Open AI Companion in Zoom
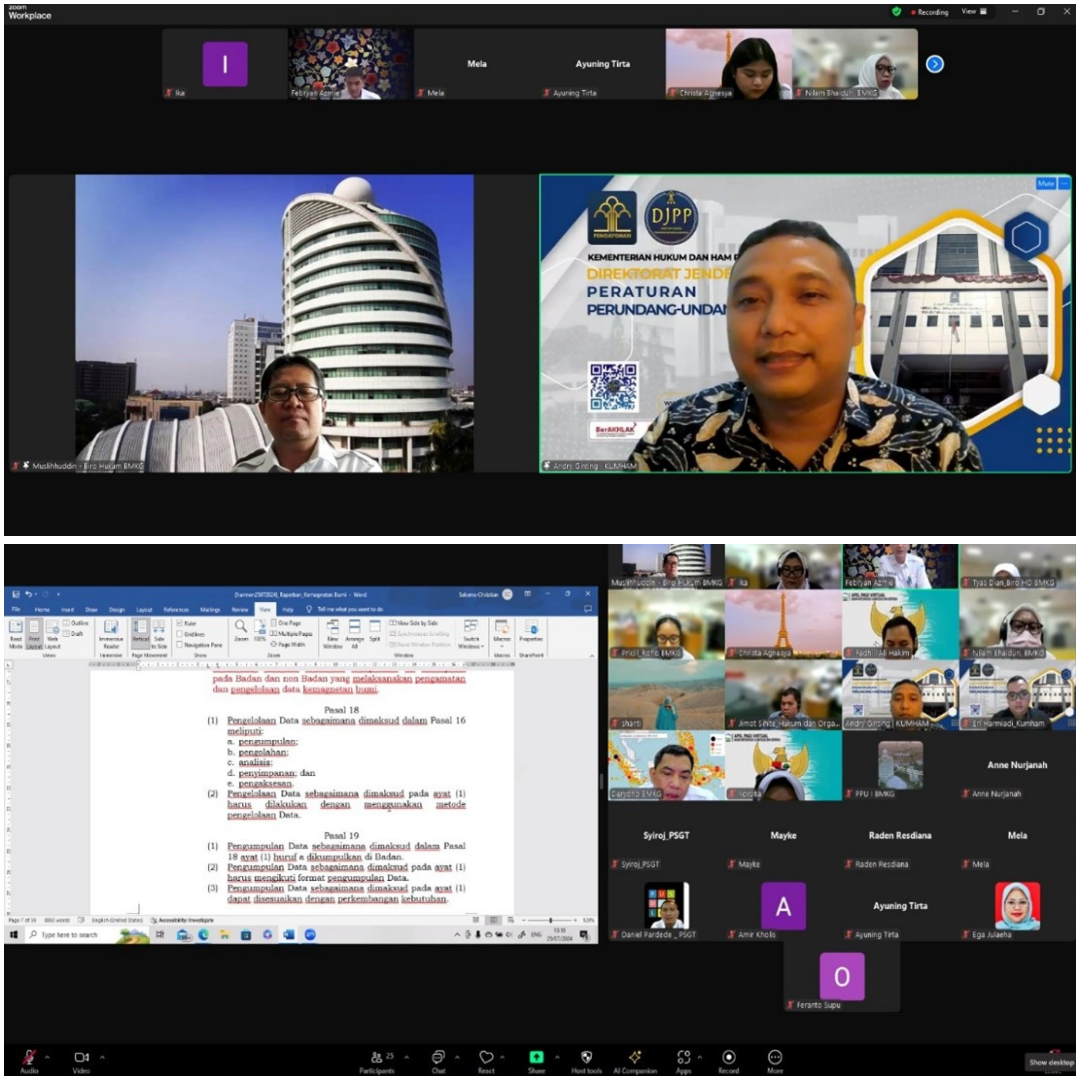This screenshot has height=1080, width=1080. [634, 1057]
